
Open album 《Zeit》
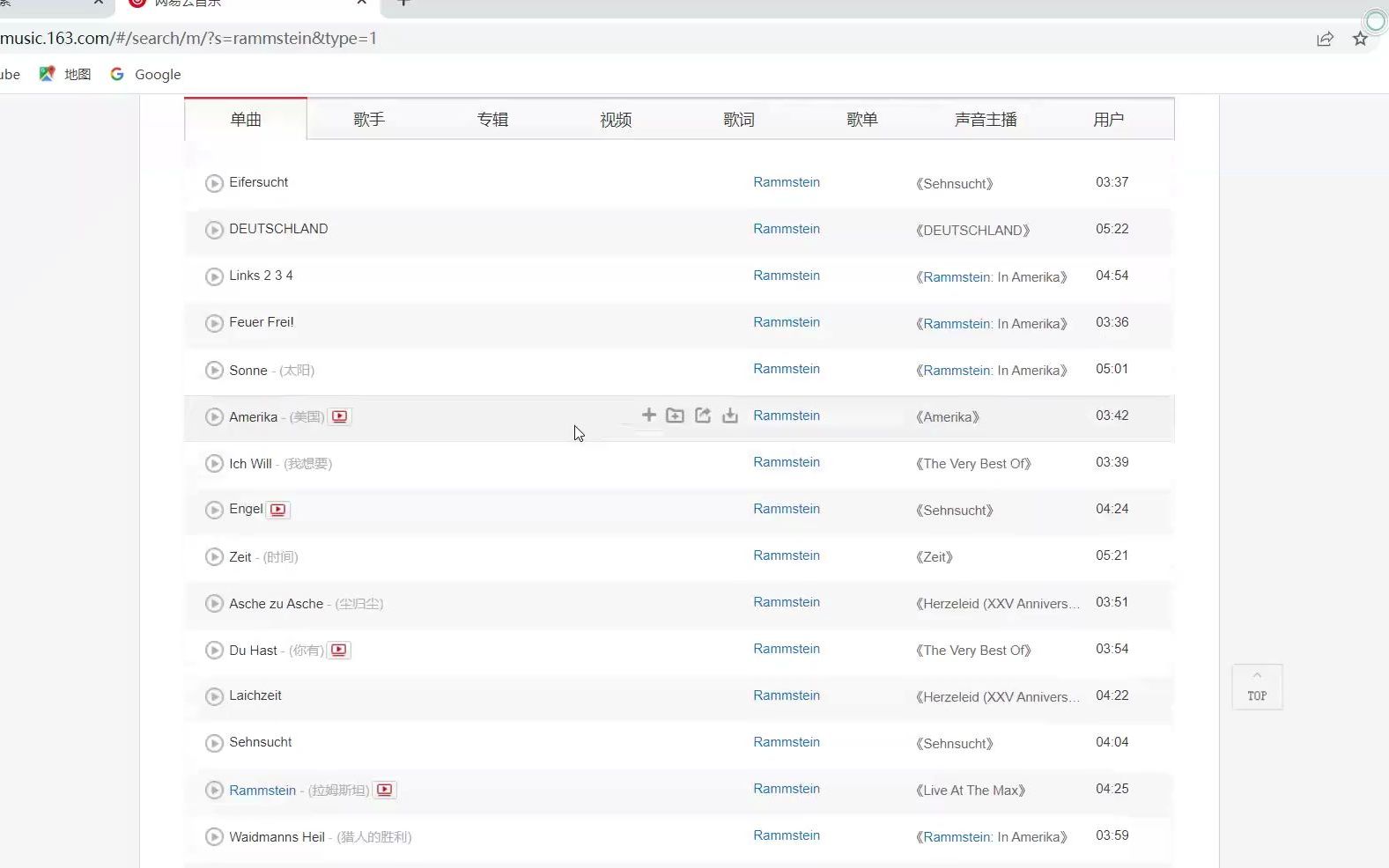coord(934,556)
